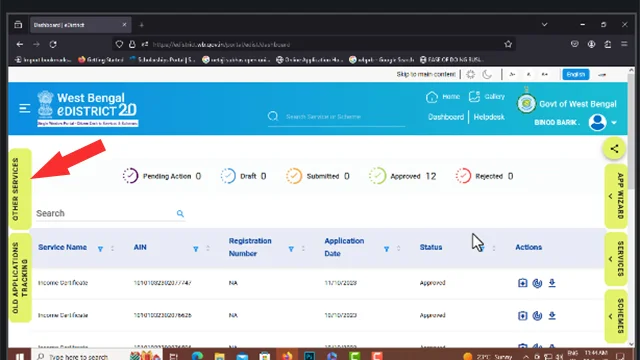Sort by the AIN column arrows

208,249
